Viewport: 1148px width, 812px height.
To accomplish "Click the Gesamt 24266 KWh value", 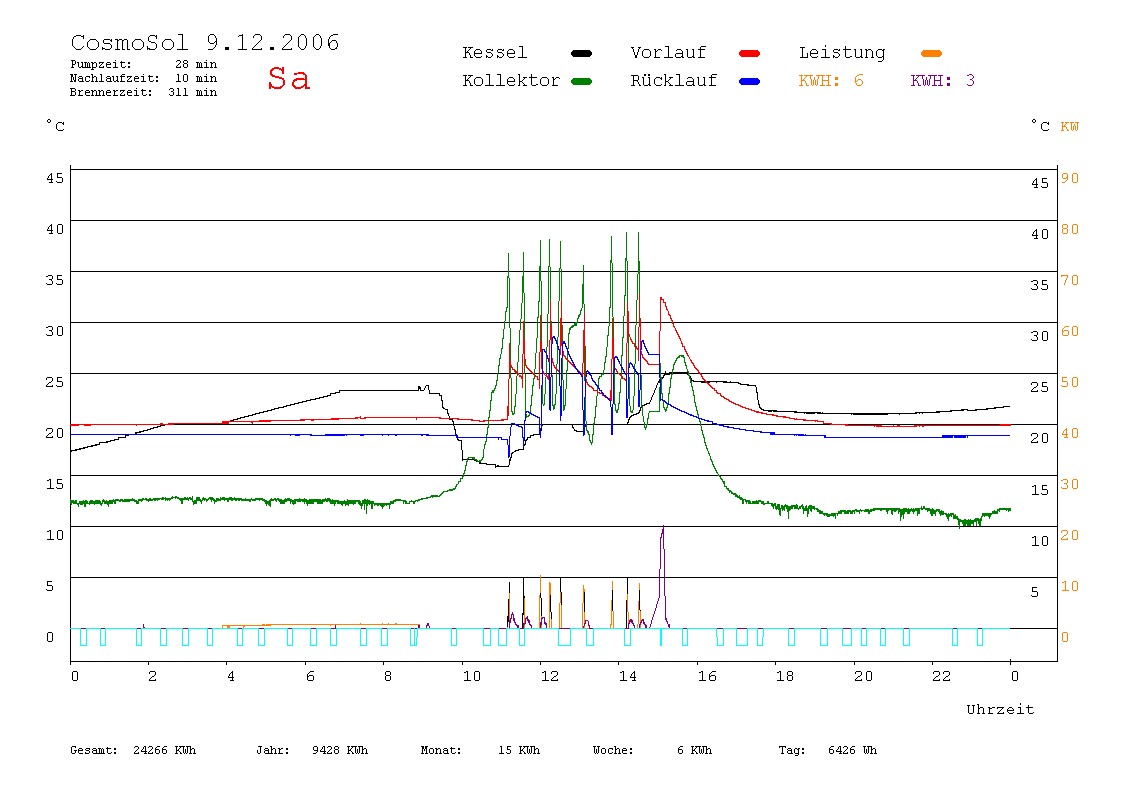I will [165, 750].
